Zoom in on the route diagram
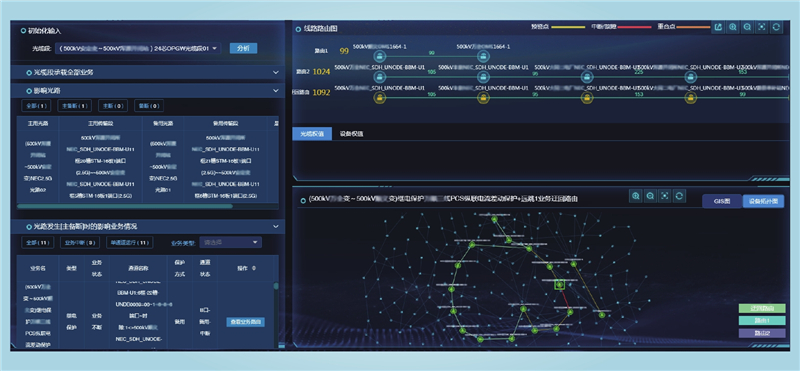Image resolution: width=800 pixels, height=371 pixels. click(x=733, y=28)
